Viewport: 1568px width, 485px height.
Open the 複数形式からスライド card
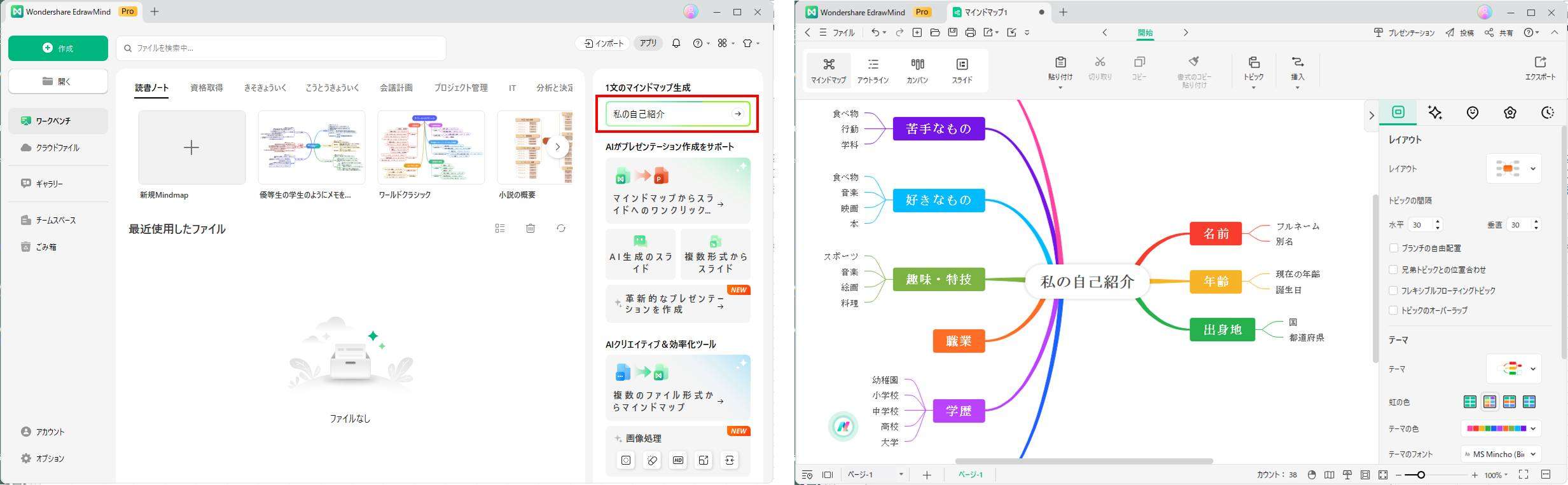[716, 254]
